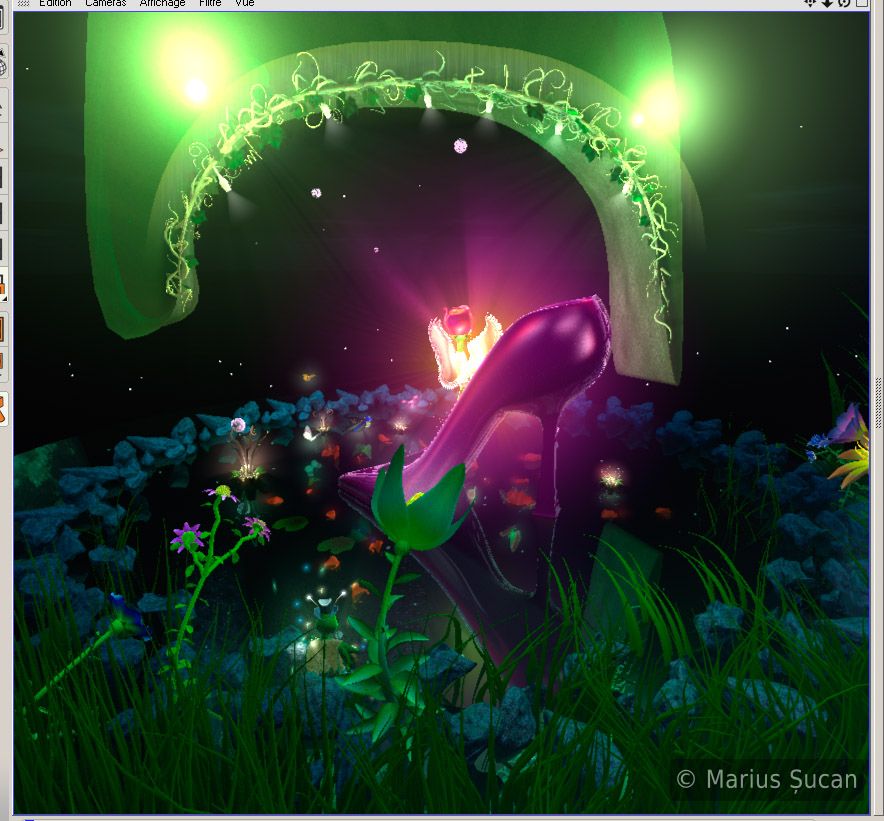Open the Cameras menu
The image size is (884, 821).
pos(105,3)
